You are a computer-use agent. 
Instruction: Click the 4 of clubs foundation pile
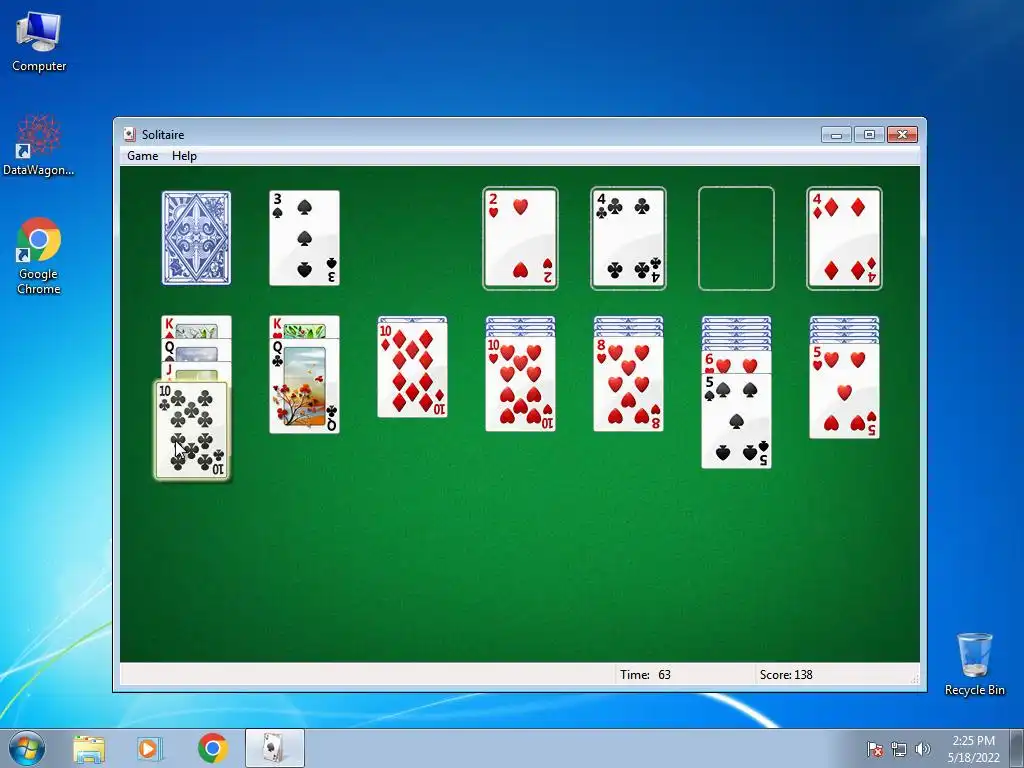[x=628, y=238]
